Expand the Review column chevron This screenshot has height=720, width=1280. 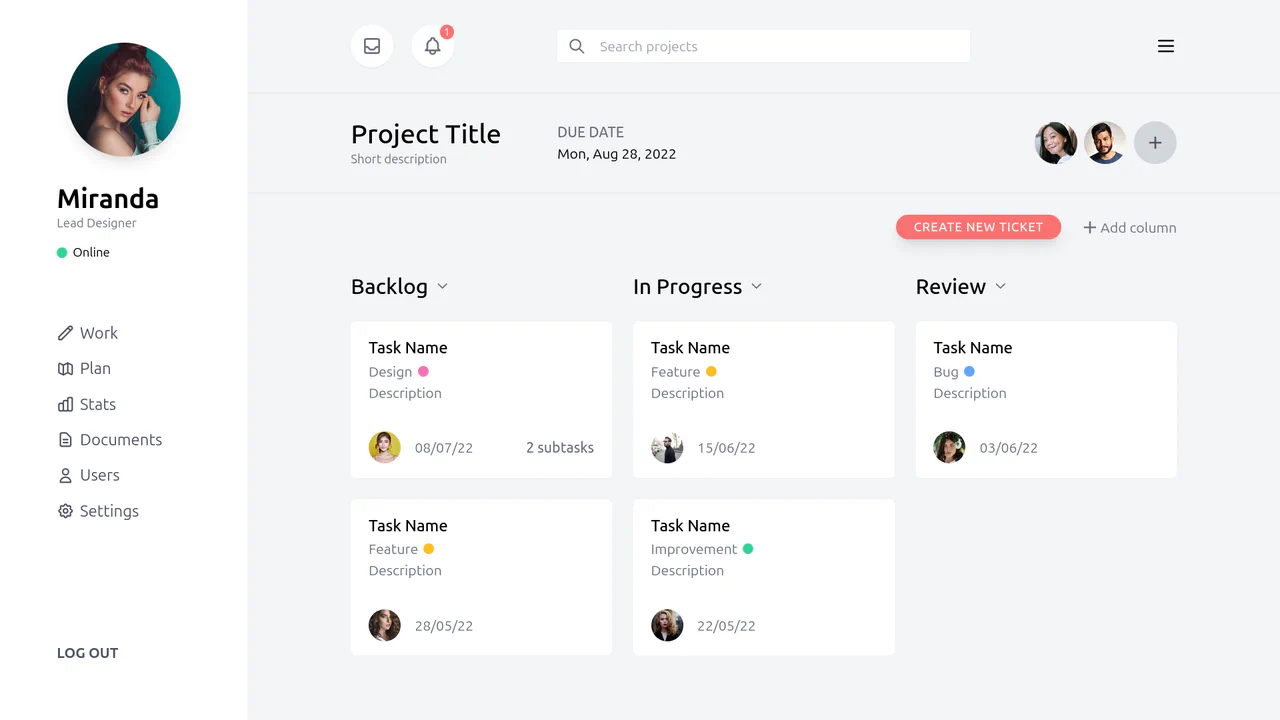[x=1000, y=287]
